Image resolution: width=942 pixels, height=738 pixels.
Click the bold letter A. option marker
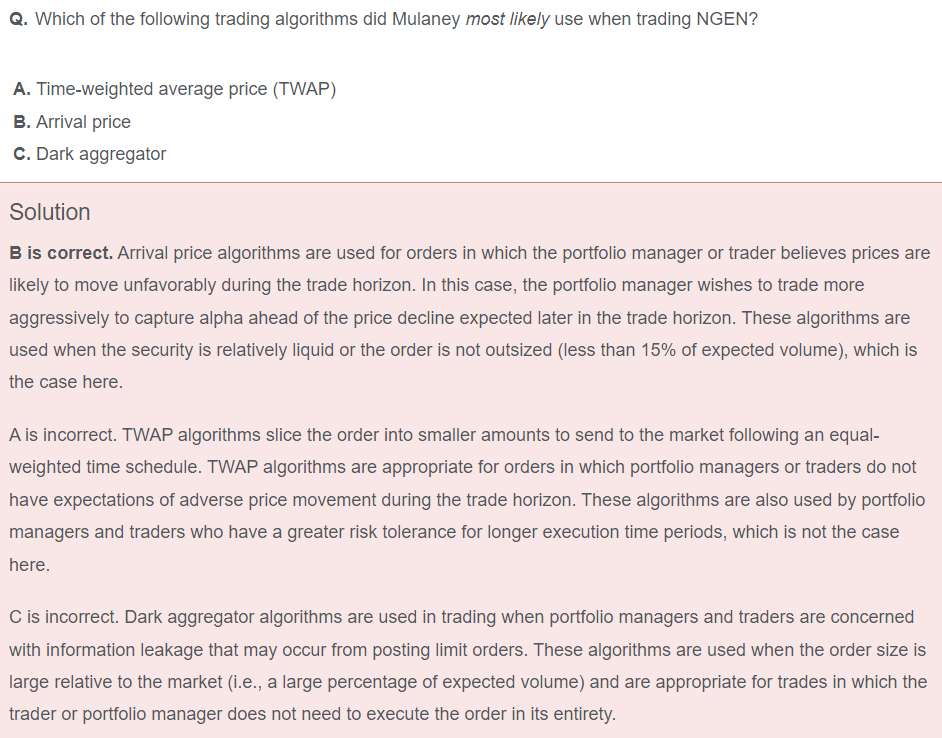point(22,89)
